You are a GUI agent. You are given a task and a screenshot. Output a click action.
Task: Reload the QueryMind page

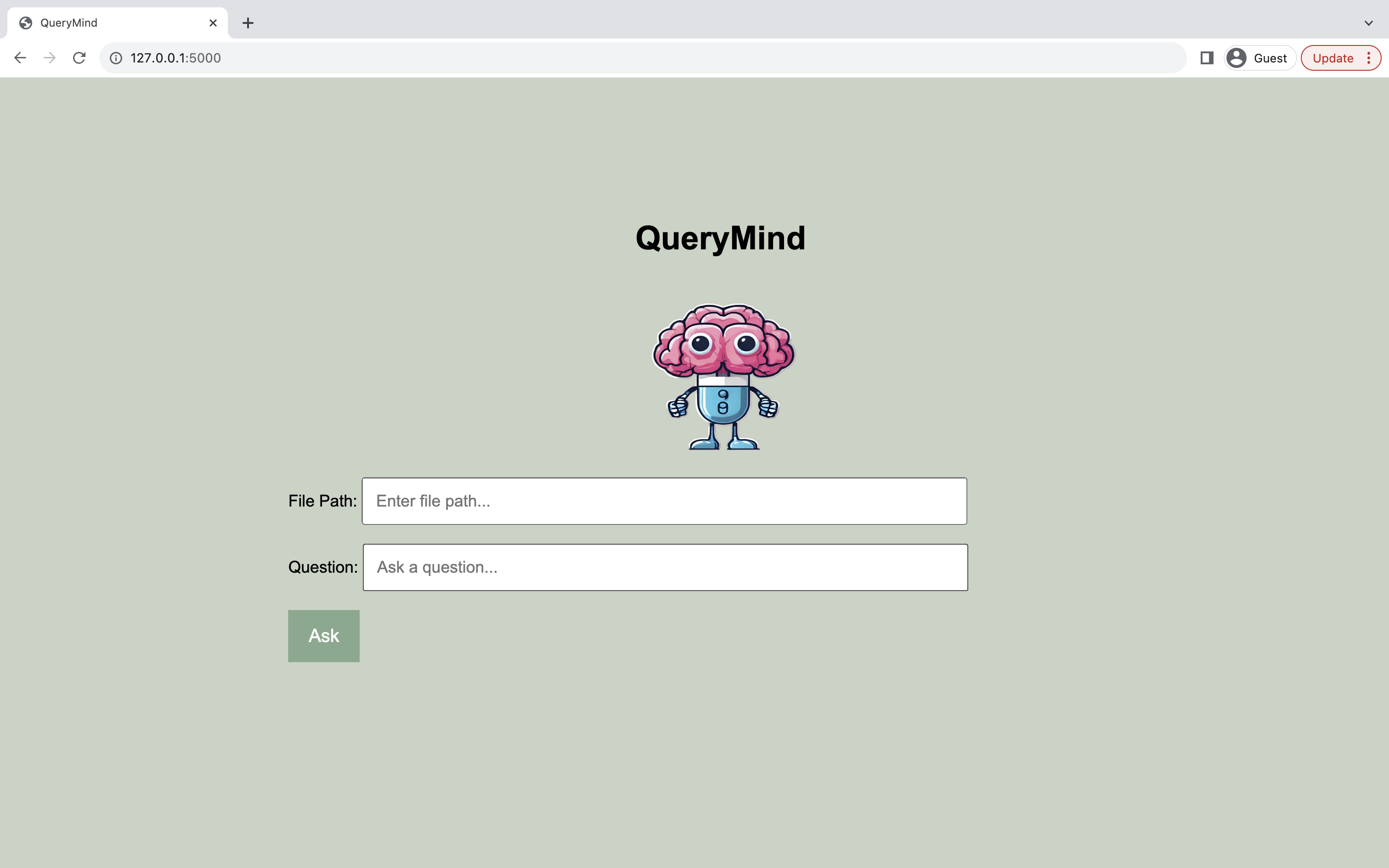[x=79, y=58]
